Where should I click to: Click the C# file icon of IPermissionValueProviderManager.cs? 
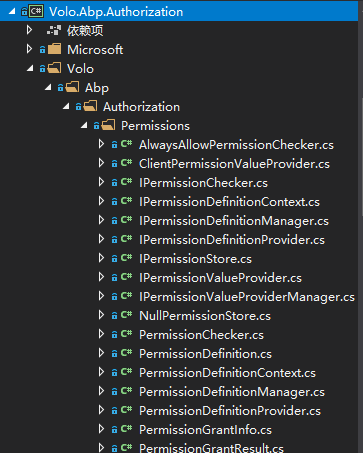pyautogui.click(x=126, y=296)
